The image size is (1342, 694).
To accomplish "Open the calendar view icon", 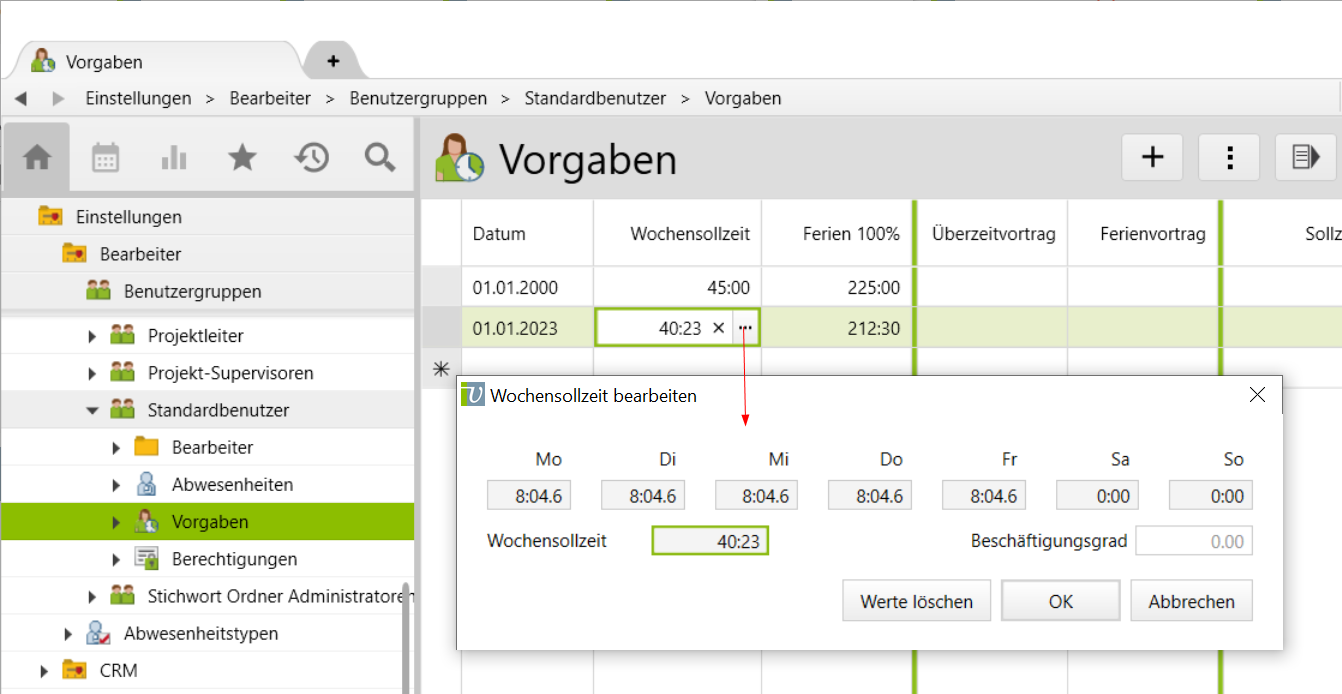I will 105,158.
